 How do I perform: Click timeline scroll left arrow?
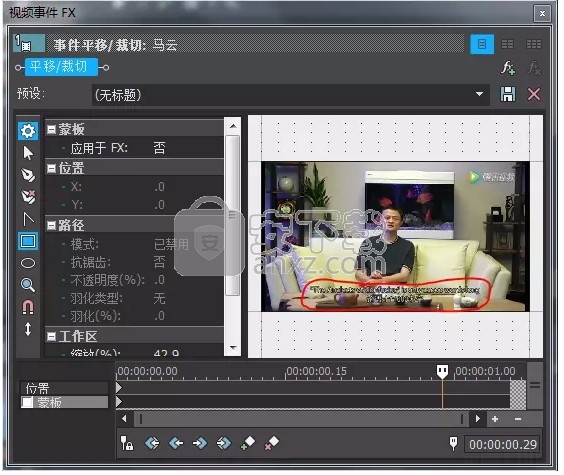124,419
